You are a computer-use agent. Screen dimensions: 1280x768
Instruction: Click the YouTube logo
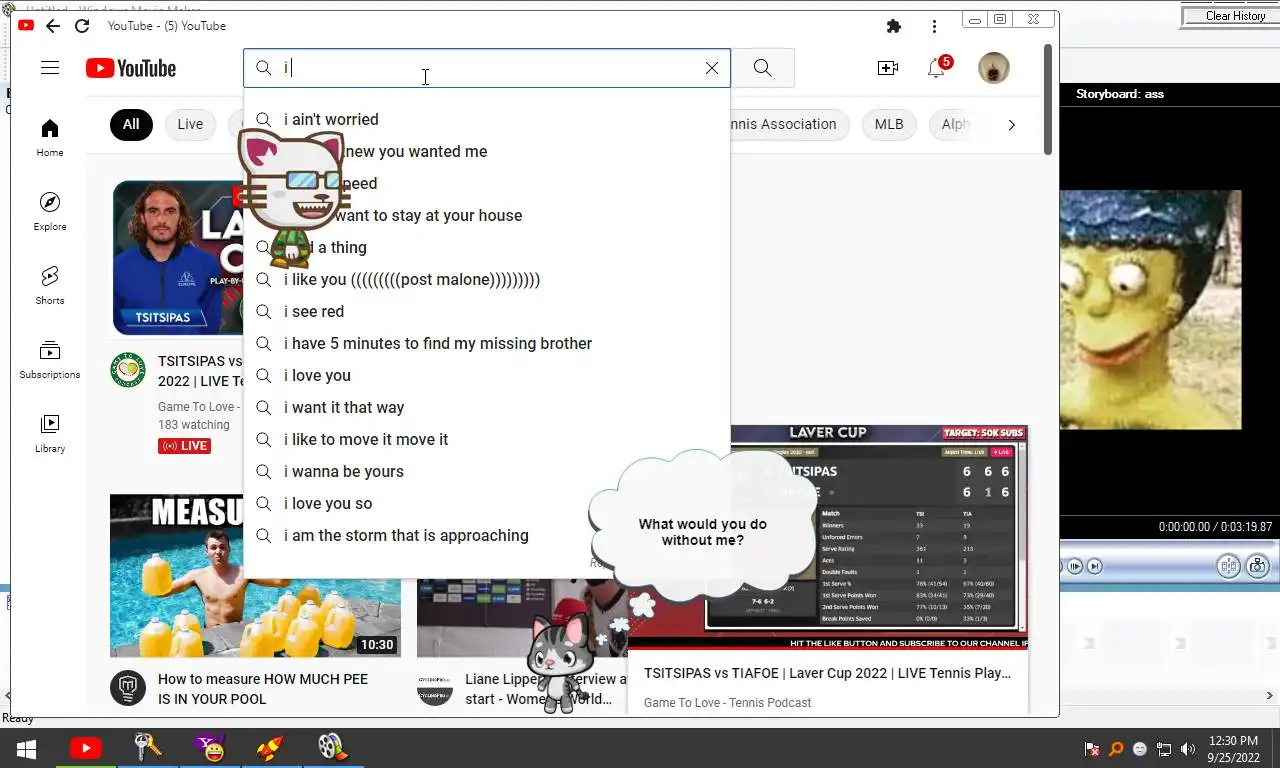coord(131,68)
